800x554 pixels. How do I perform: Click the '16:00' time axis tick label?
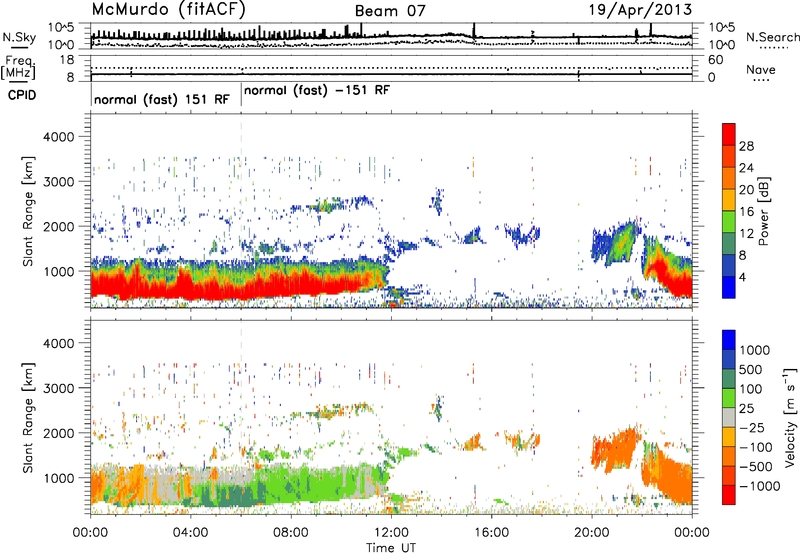[x=491, y=533]
